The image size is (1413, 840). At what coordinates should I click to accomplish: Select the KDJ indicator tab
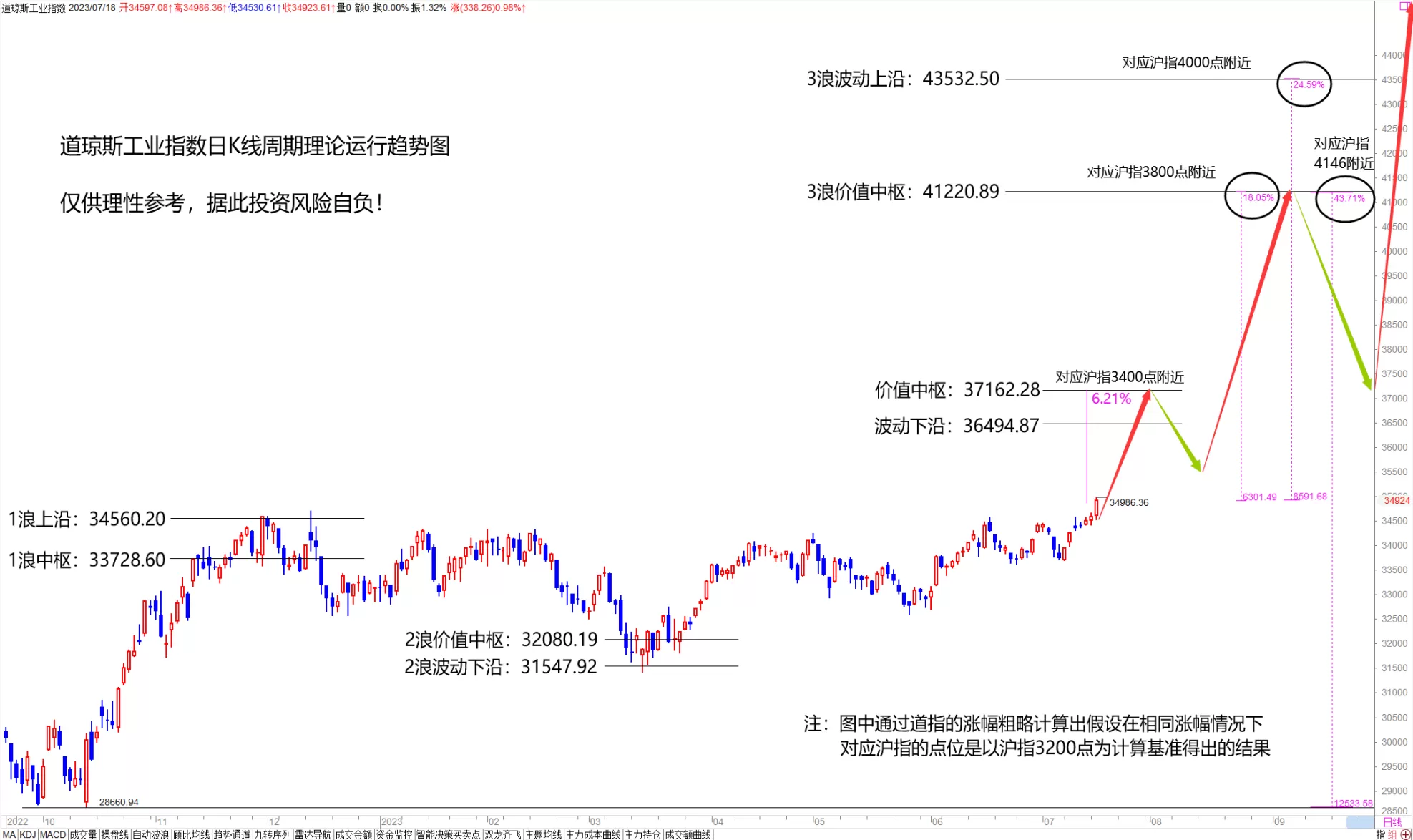tap(28, 834)
